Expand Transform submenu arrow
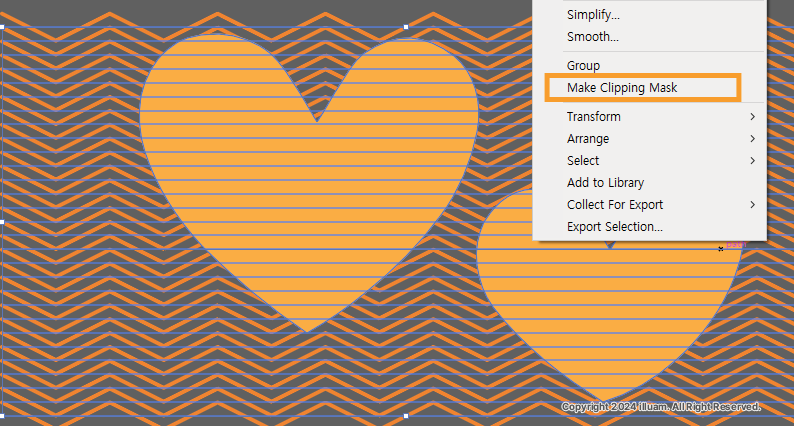Image resolution: width=794 pixels, height=426 pixels. 752,117
